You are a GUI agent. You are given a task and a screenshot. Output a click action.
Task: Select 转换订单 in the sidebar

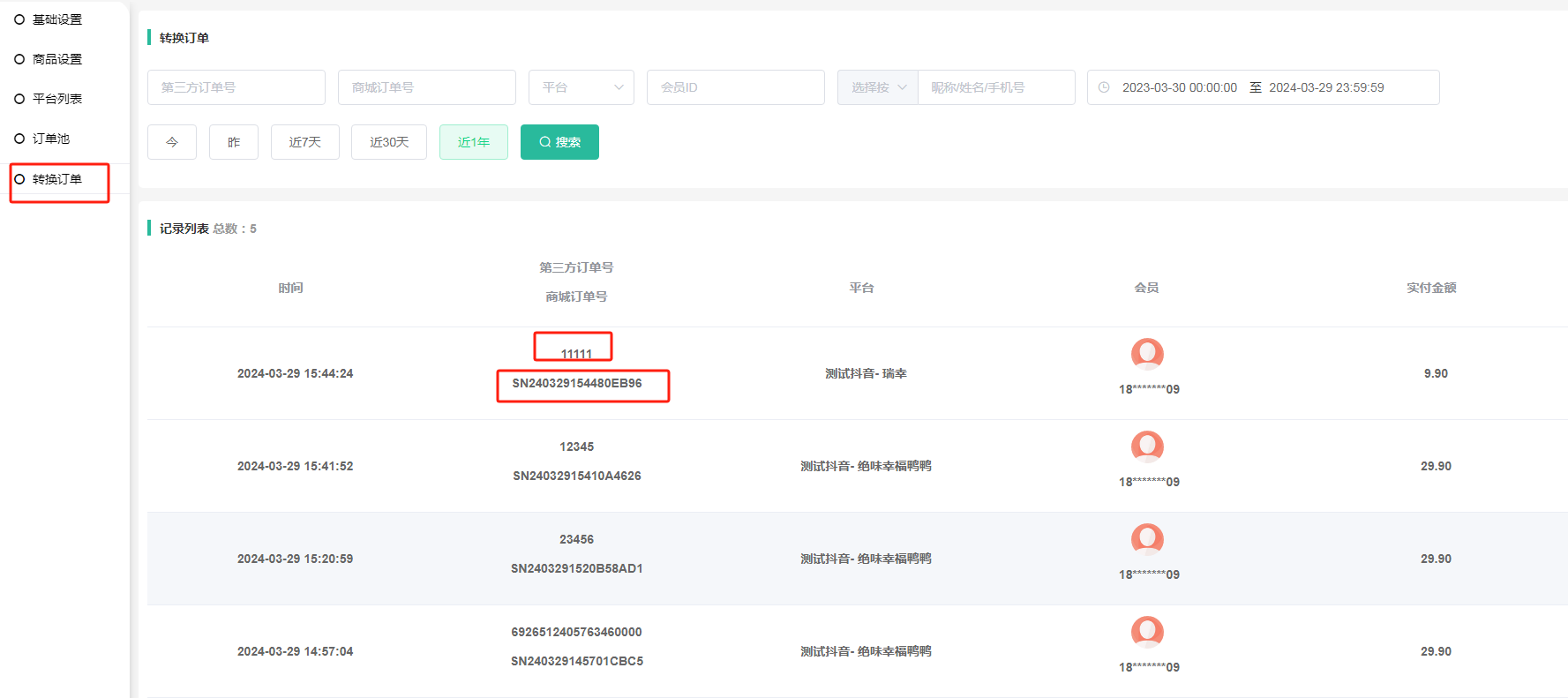pyautogui.click(x=56, y=179)
